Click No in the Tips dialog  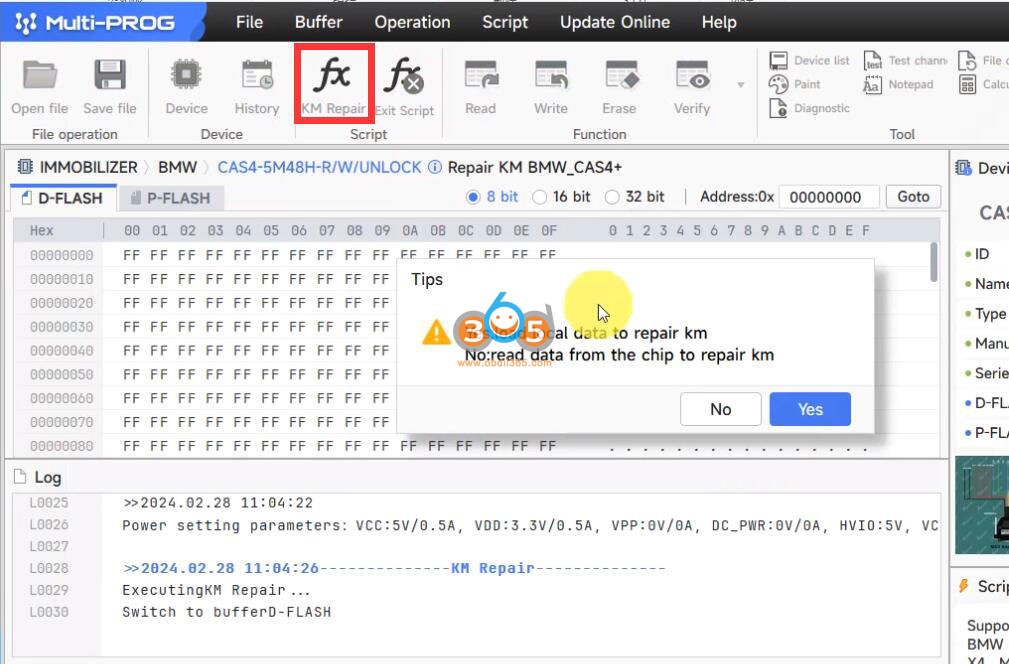pyautogui.click(x=721, y=409)
